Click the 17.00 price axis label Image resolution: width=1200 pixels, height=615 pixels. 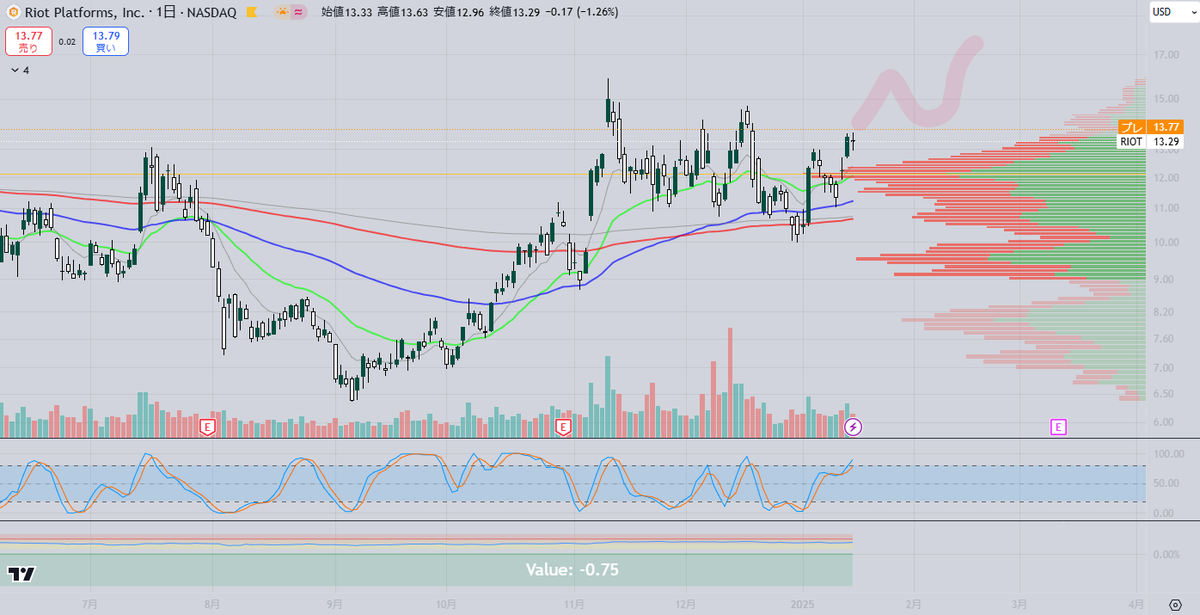(1165, 55)
